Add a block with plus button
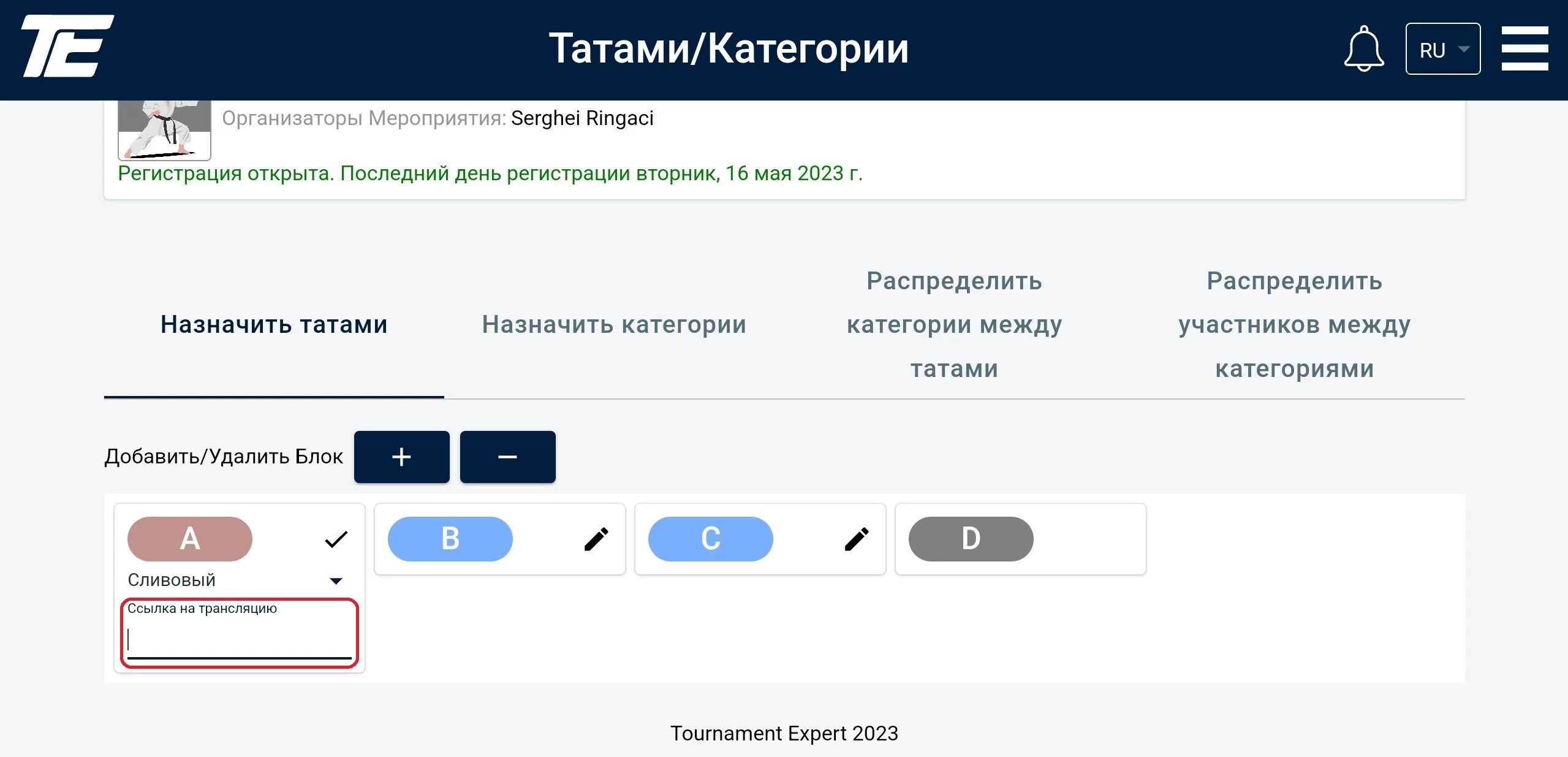 pos(401,457)
